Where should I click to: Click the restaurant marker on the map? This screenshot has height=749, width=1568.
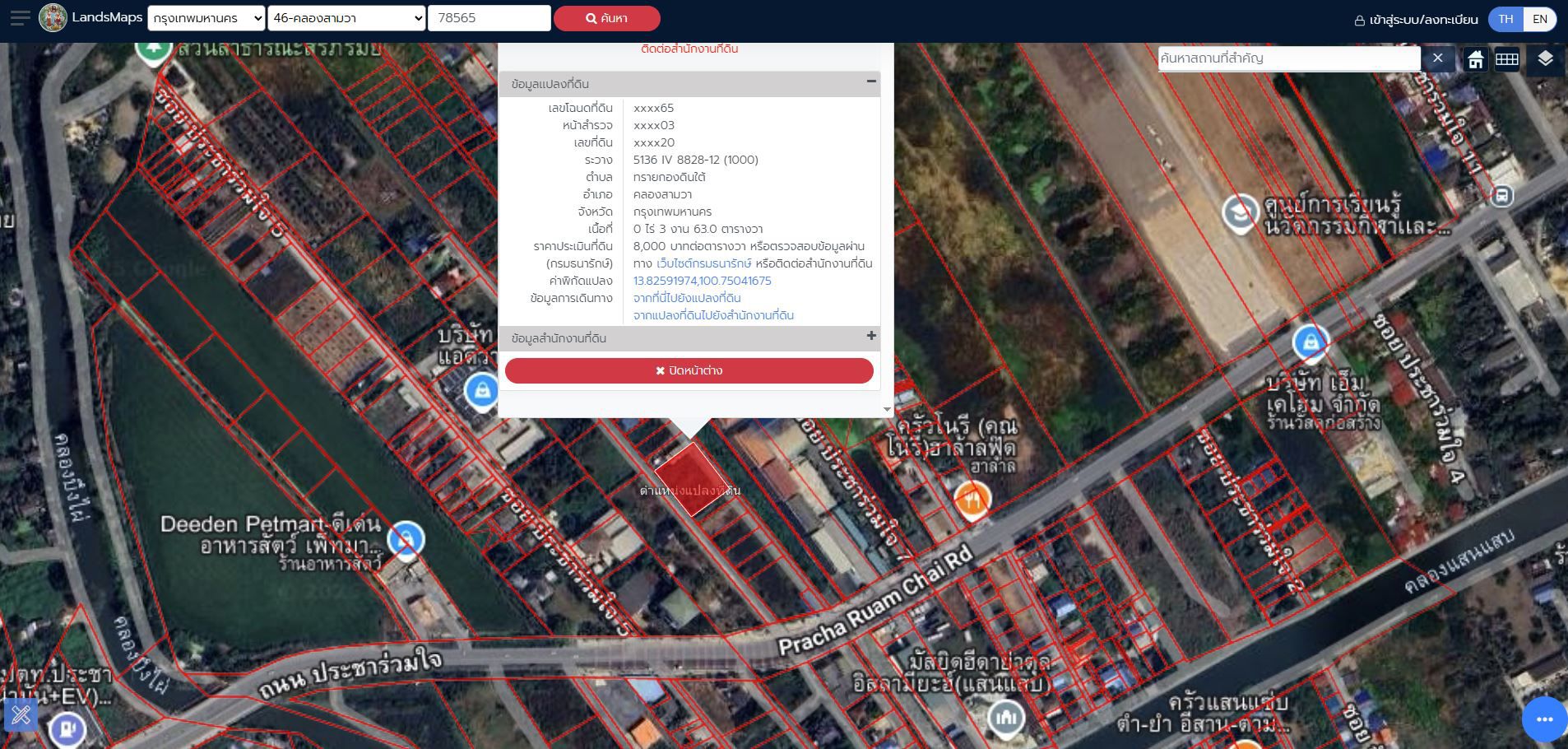(972, 499)
